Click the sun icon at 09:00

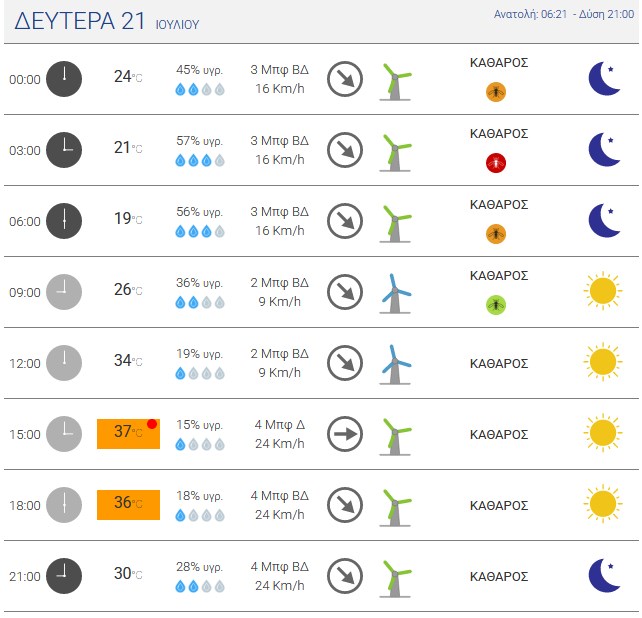point(603,291)
